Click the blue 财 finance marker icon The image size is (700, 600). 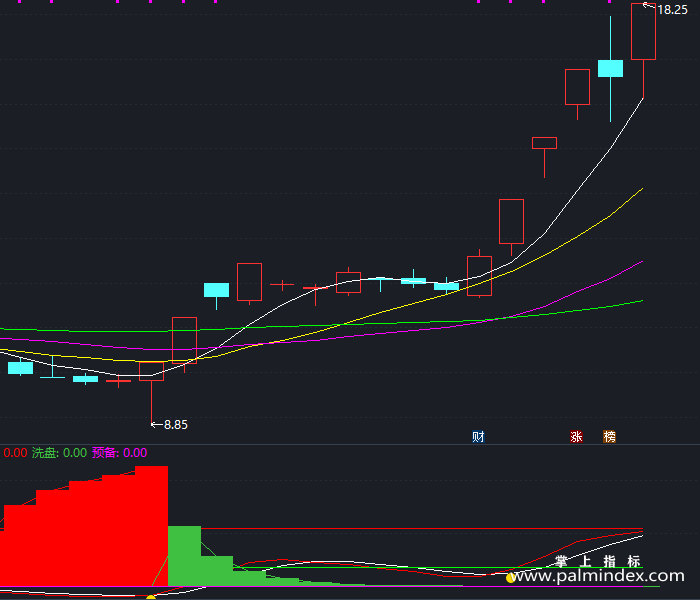click(x=478, y=437)
